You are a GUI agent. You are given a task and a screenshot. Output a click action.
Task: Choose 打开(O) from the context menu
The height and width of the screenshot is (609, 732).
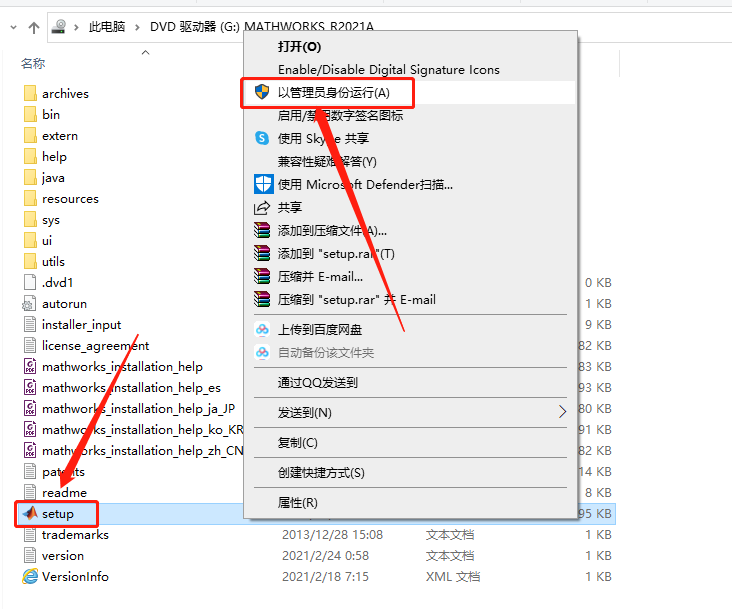299,47
